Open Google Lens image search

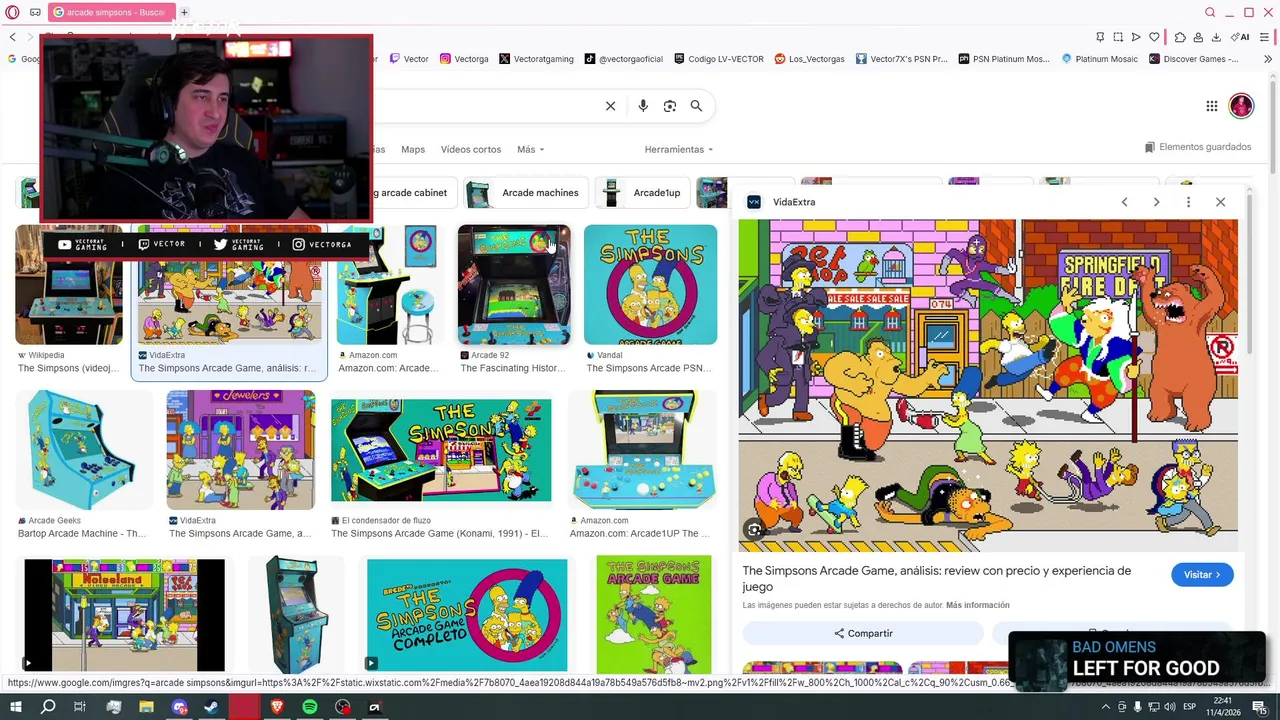click(x=670, y=106)
